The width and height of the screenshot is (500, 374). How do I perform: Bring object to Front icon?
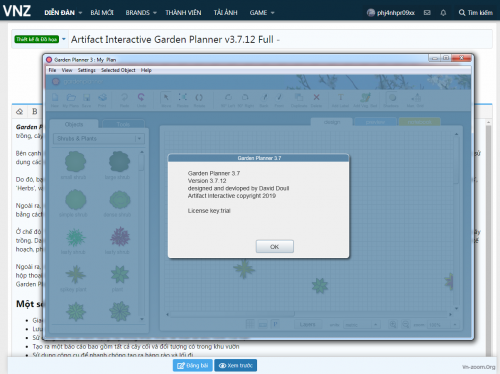[x=279, y=97]
